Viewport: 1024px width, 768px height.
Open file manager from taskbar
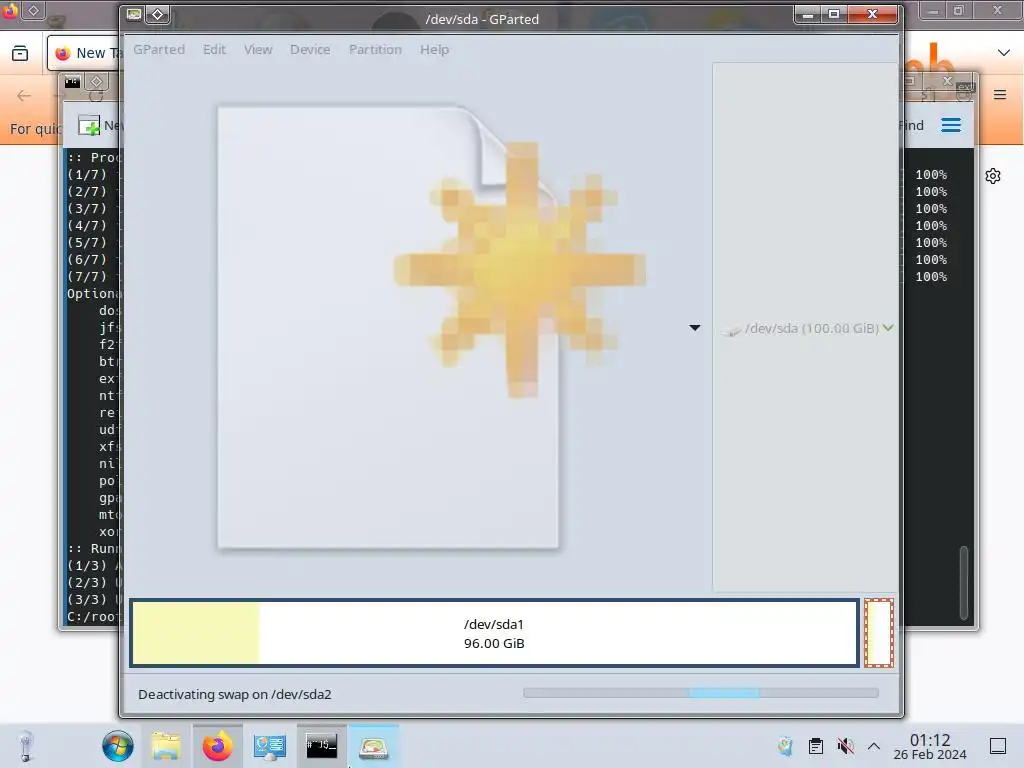167,746
